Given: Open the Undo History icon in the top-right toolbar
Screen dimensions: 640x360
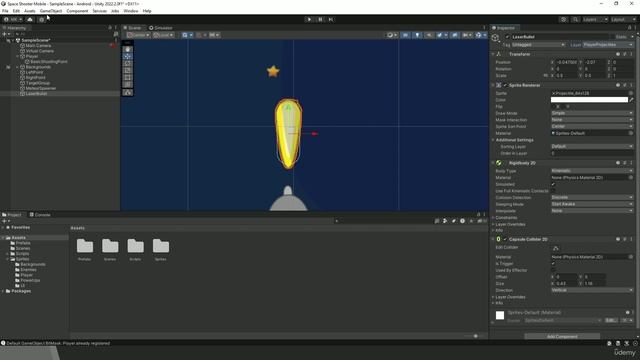Looking at the screenshot, I should pos(563,19).
